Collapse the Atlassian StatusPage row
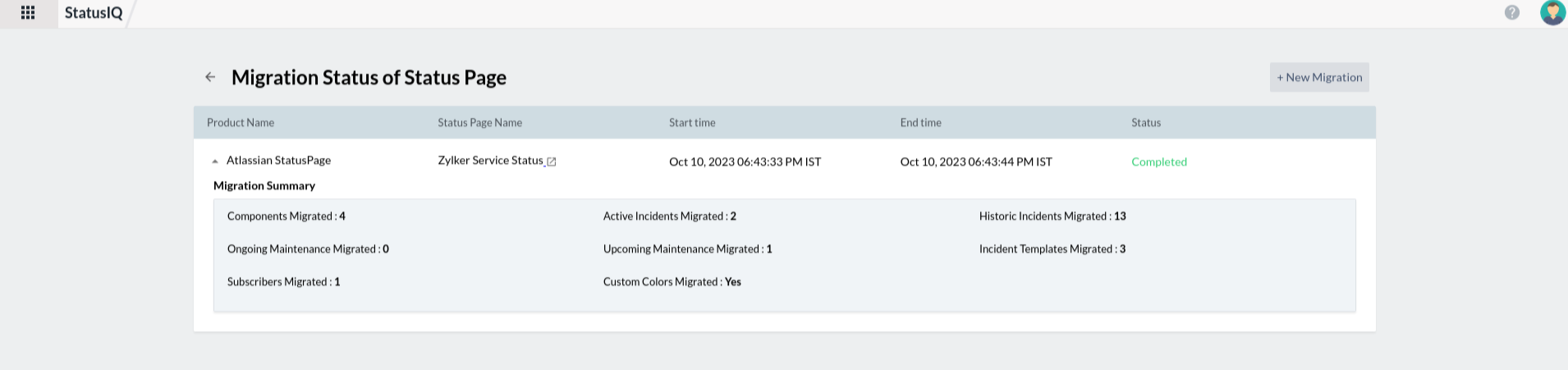Viewport: 1568px width, 370px height. click(215, 162)
